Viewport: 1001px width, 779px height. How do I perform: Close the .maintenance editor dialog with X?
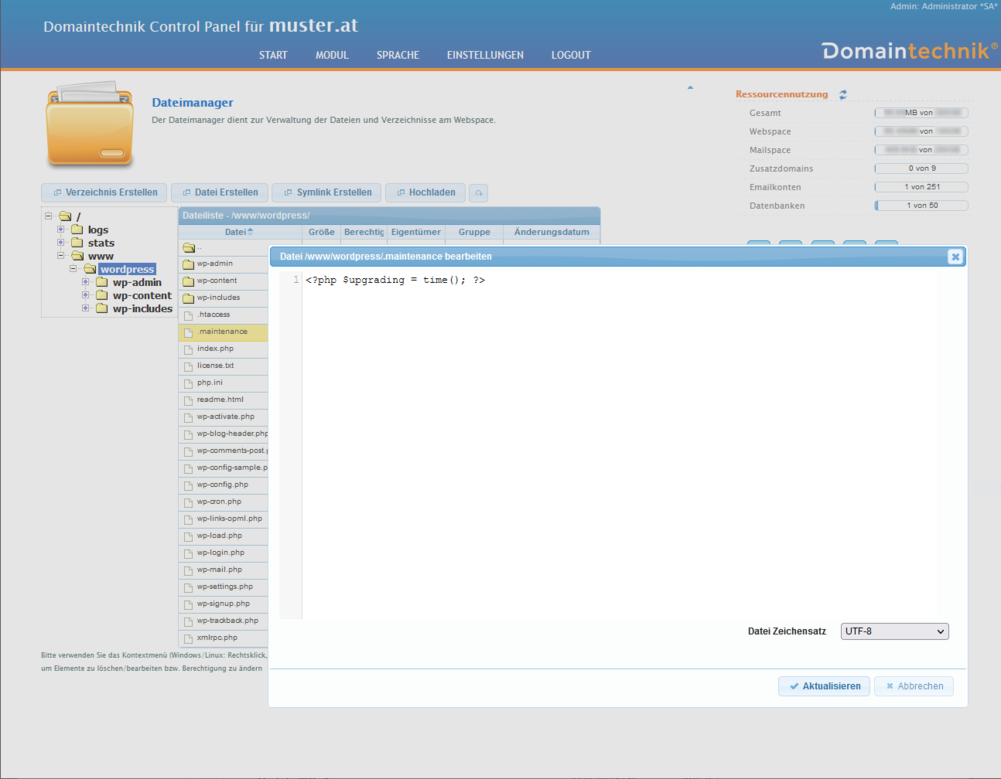955,257
